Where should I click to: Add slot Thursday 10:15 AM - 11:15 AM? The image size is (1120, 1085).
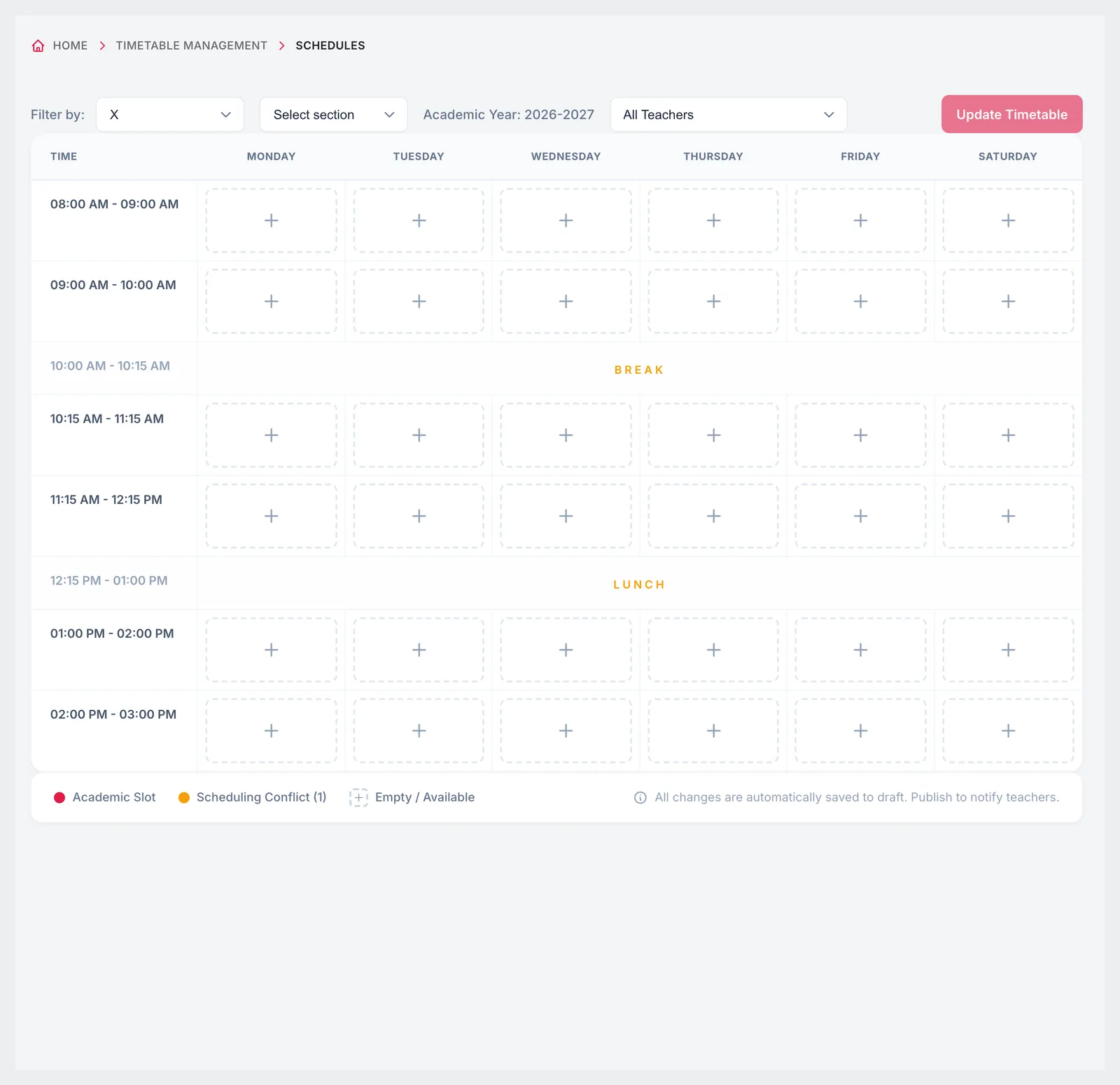[713, 435]
